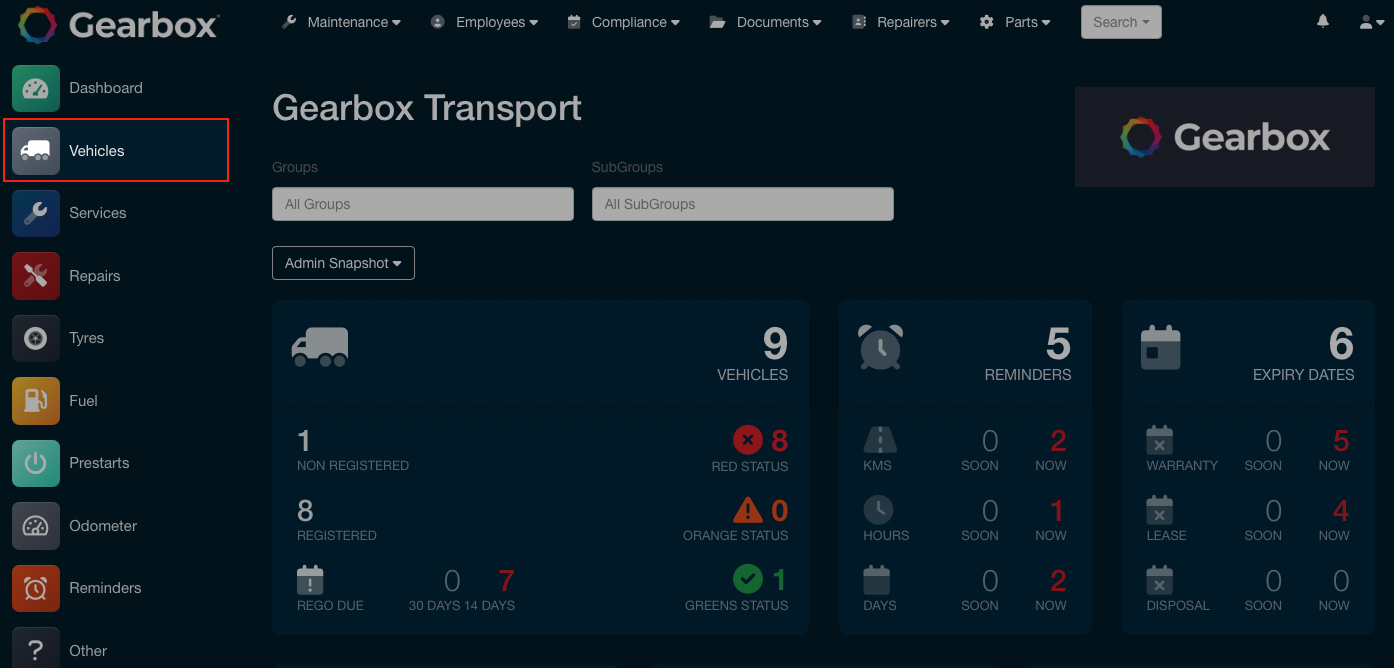Select Odometer label in the sidebar
Image resolution: width=1394 pixels, height=668 pixels.
click(x=103, y=526)
